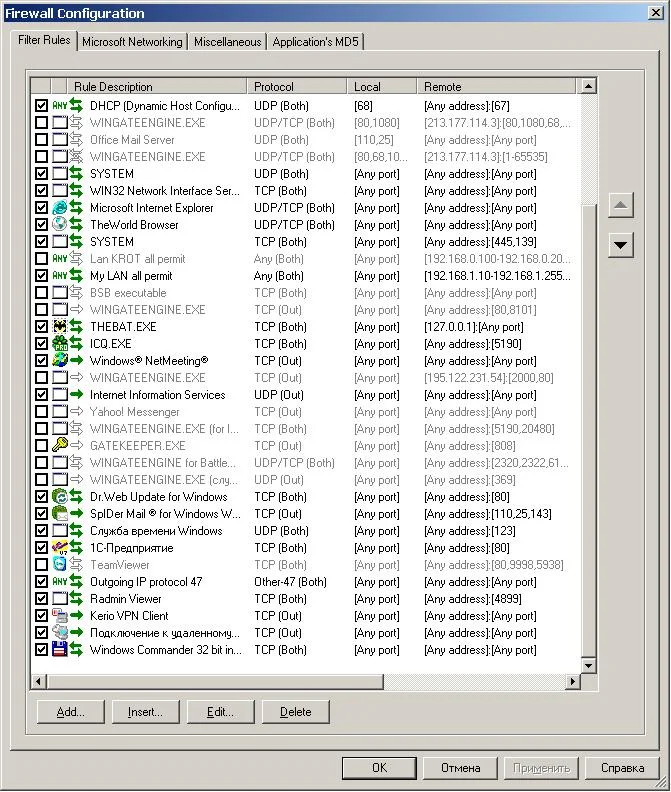The width and height of the screenshot is (671, 792).
Task: Select the Windows Commander 32 bit in... row
Action: click(305, 650)
